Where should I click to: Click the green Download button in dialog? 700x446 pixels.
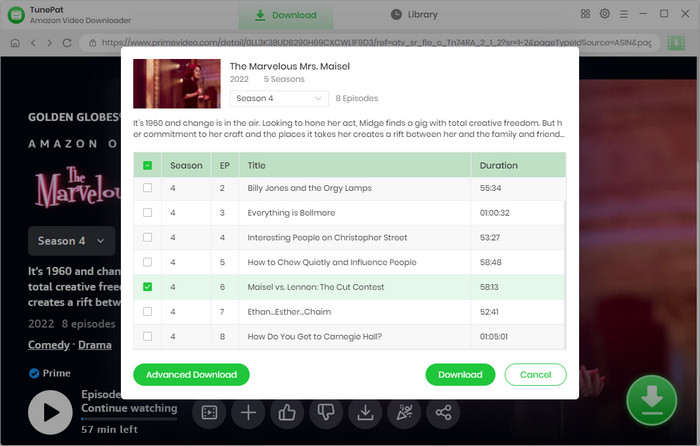tap(460, 375)
